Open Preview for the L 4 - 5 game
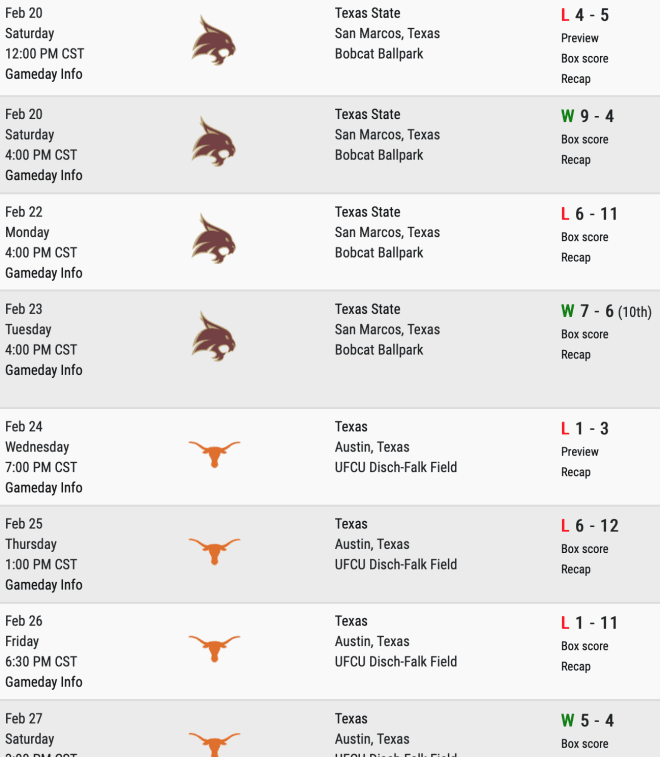 pyautogui.click(x=579, y=38)
